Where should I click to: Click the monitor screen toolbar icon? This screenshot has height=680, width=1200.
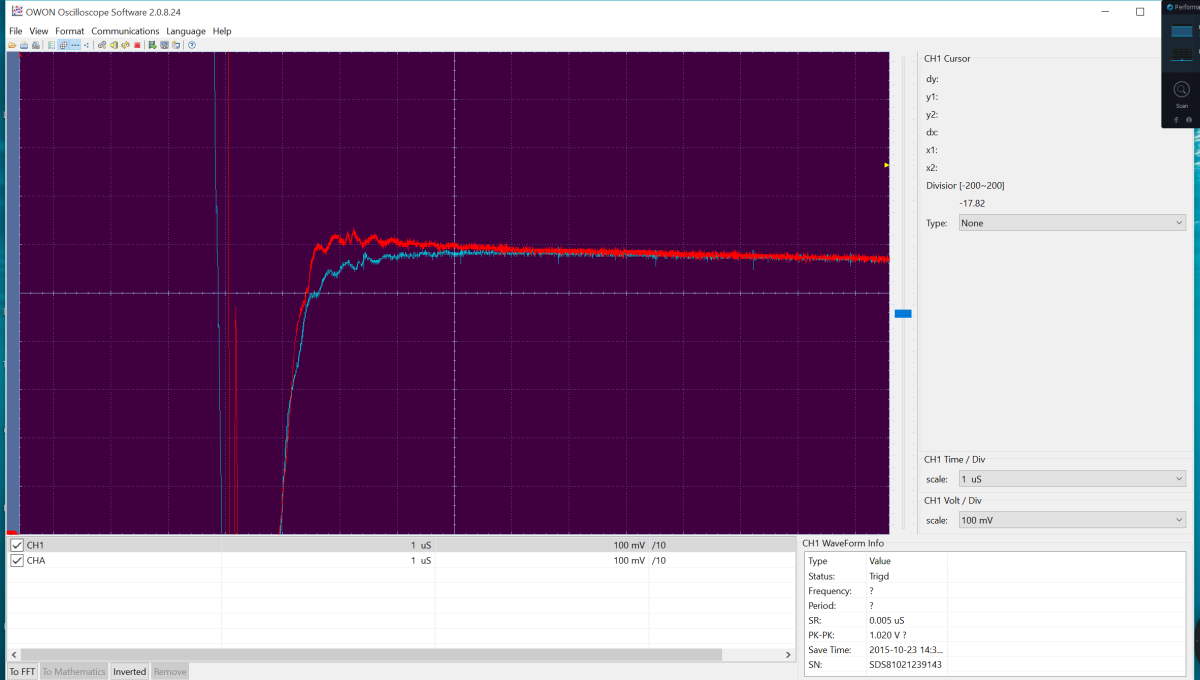tap(165, 45)
